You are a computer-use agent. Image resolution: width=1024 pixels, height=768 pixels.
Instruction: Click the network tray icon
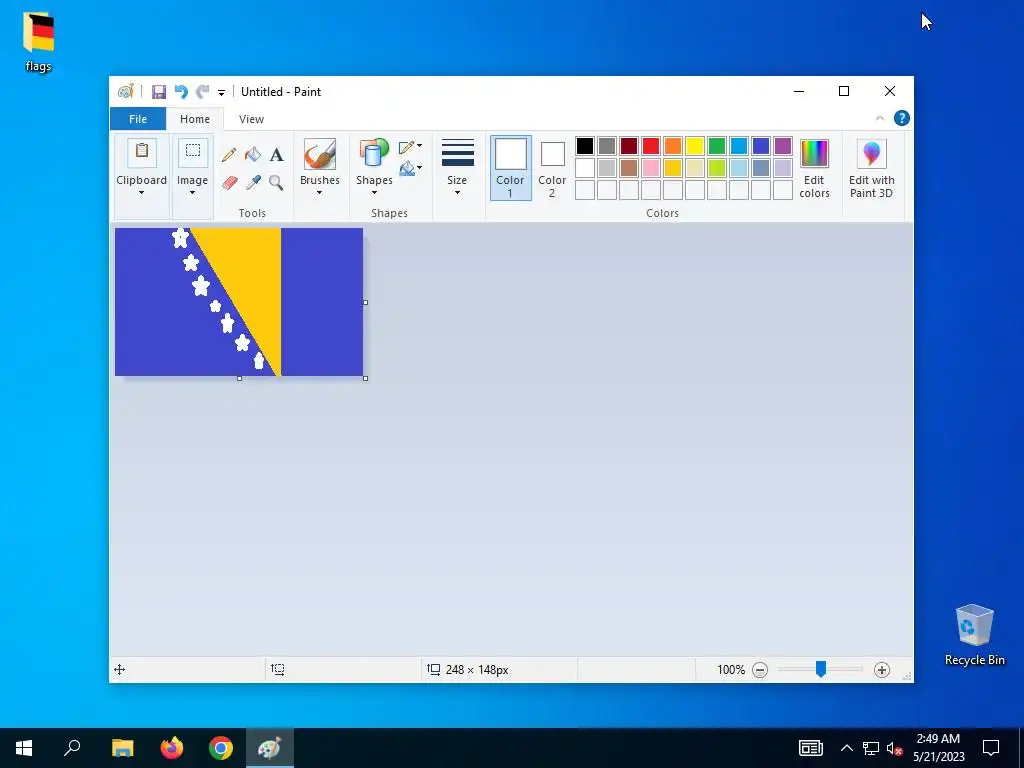tap(871, 748)
